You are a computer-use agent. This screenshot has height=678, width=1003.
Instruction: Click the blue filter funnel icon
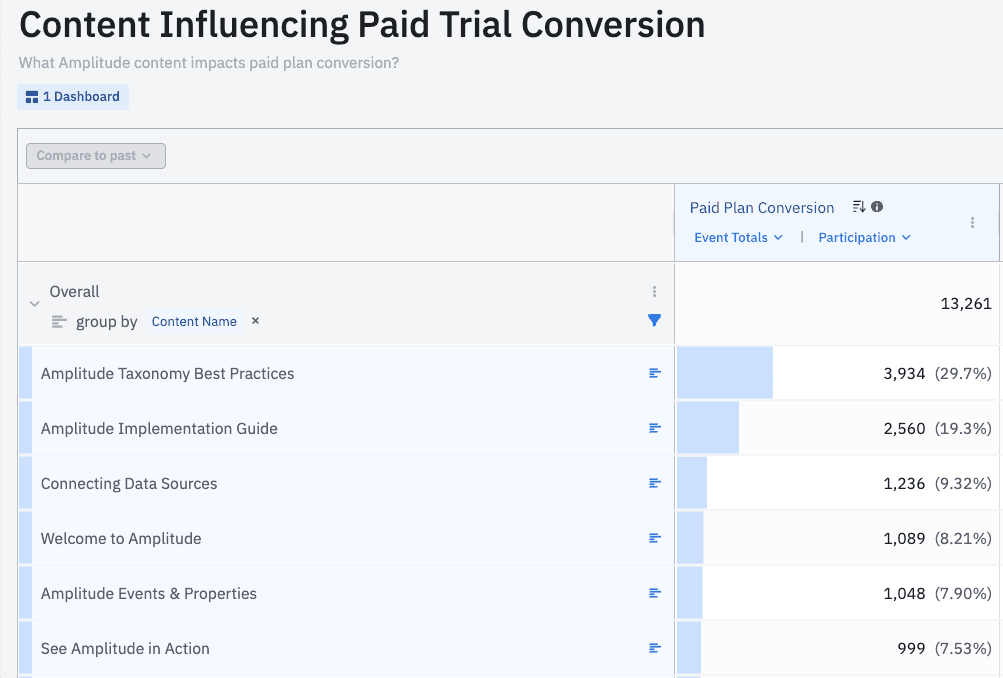[655, 321]
